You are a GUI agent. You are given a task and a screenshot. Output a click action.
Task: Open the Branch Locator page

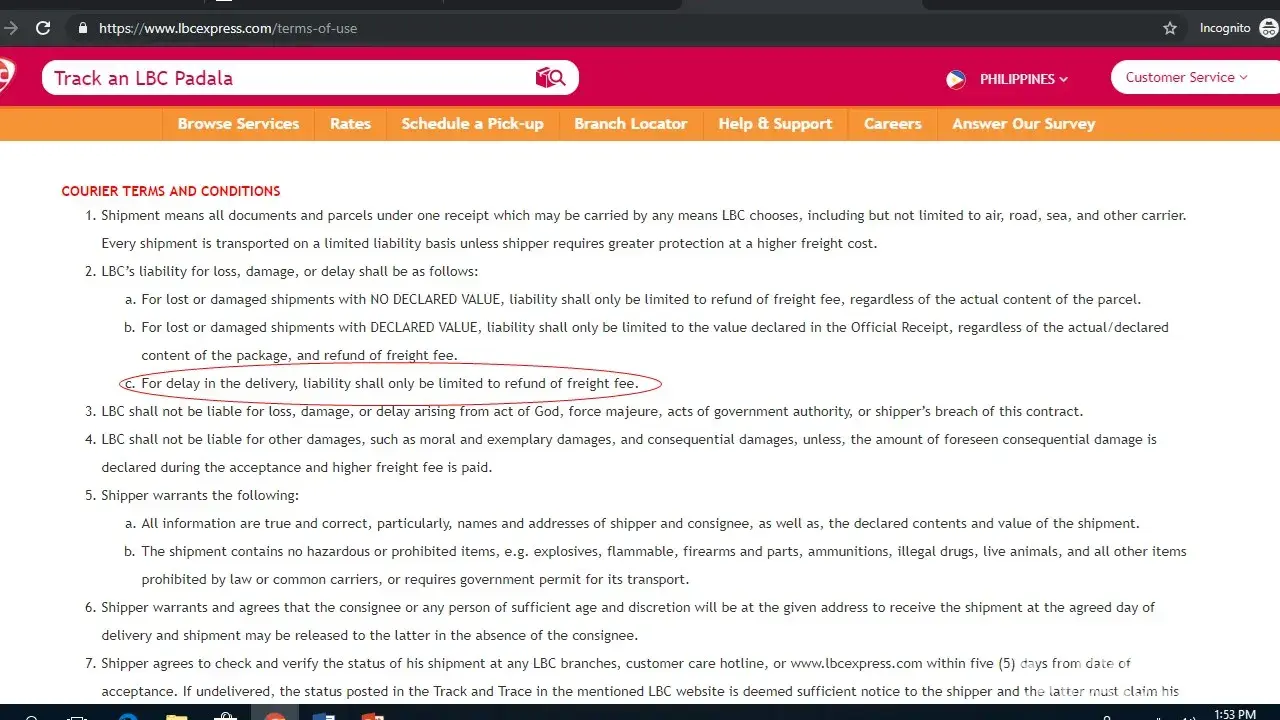[x=630, y=124]
